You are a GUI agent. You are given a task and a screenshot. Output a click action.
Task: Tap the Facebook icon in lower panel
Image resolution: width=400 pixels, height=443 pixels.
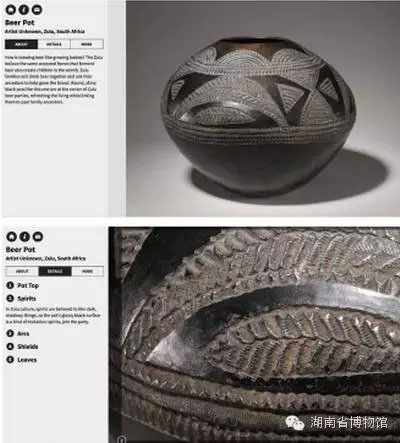point(25,236)
